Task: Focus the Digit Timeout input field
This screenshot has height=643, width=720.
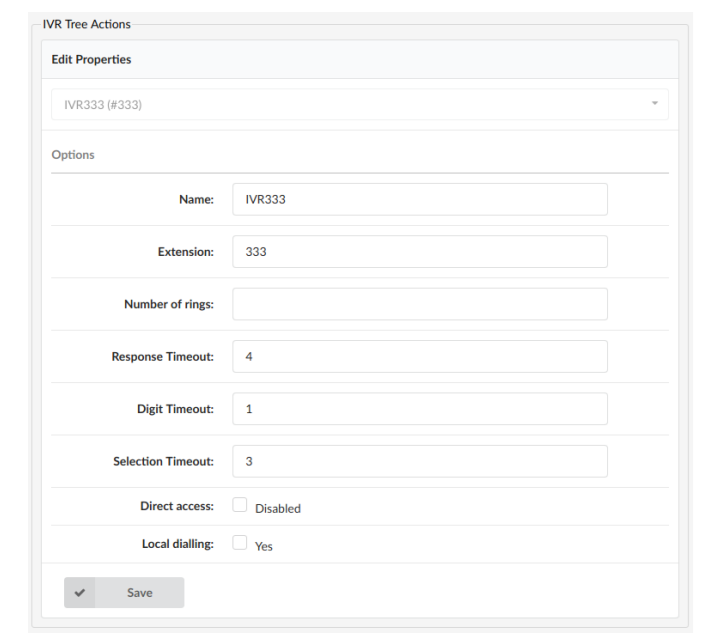Action: point(419,409)
